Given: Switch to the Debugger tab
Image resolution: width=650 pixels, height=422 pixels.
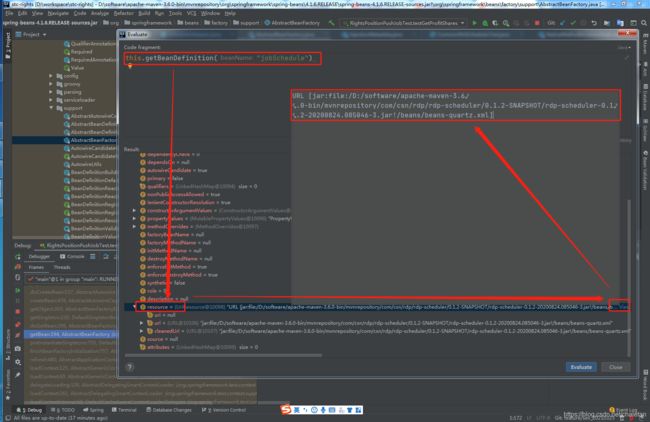Looking at the screenshot, I should (x=39, y=257).
